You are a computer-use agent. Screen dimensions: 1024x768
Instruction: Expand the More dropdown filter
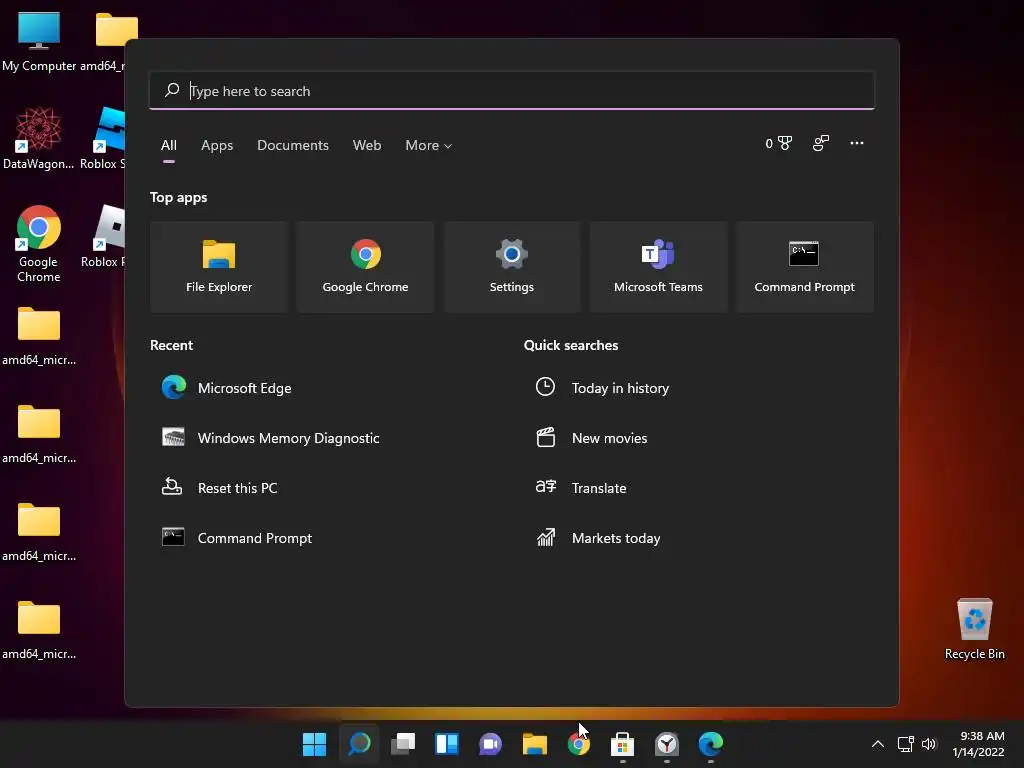click(x=428, y=146)
